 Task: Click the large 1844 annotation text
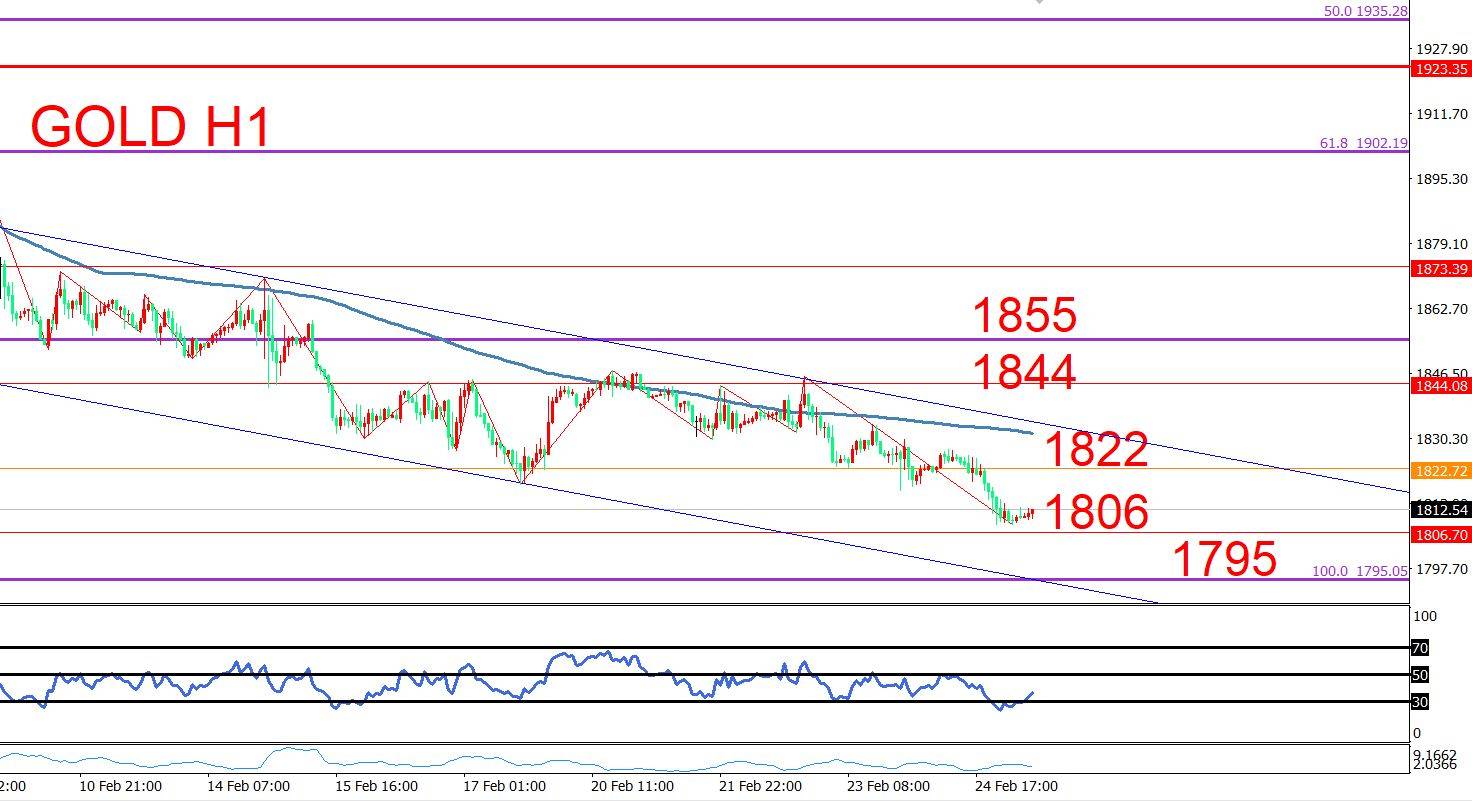coord(1024,373)
